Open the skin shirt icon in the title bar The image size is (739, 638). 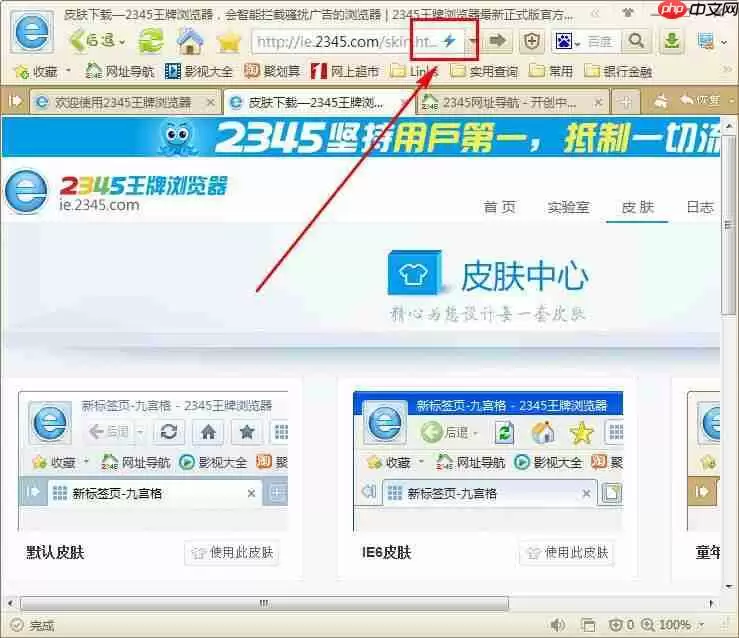627,13
